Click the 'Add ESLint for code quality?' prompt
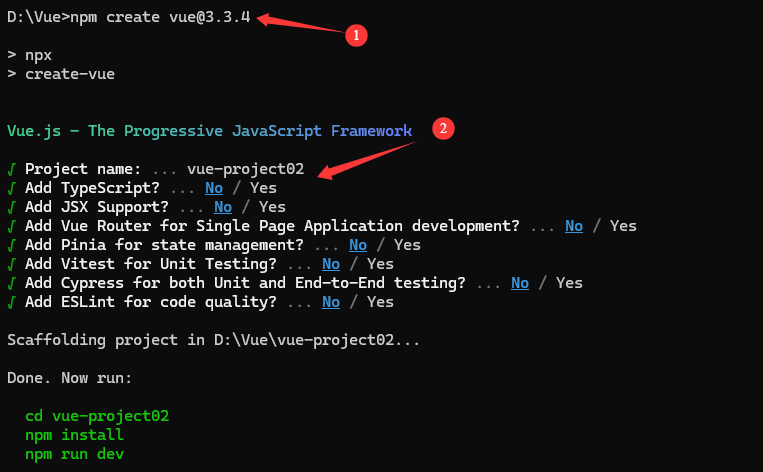 tap(151, 302)
